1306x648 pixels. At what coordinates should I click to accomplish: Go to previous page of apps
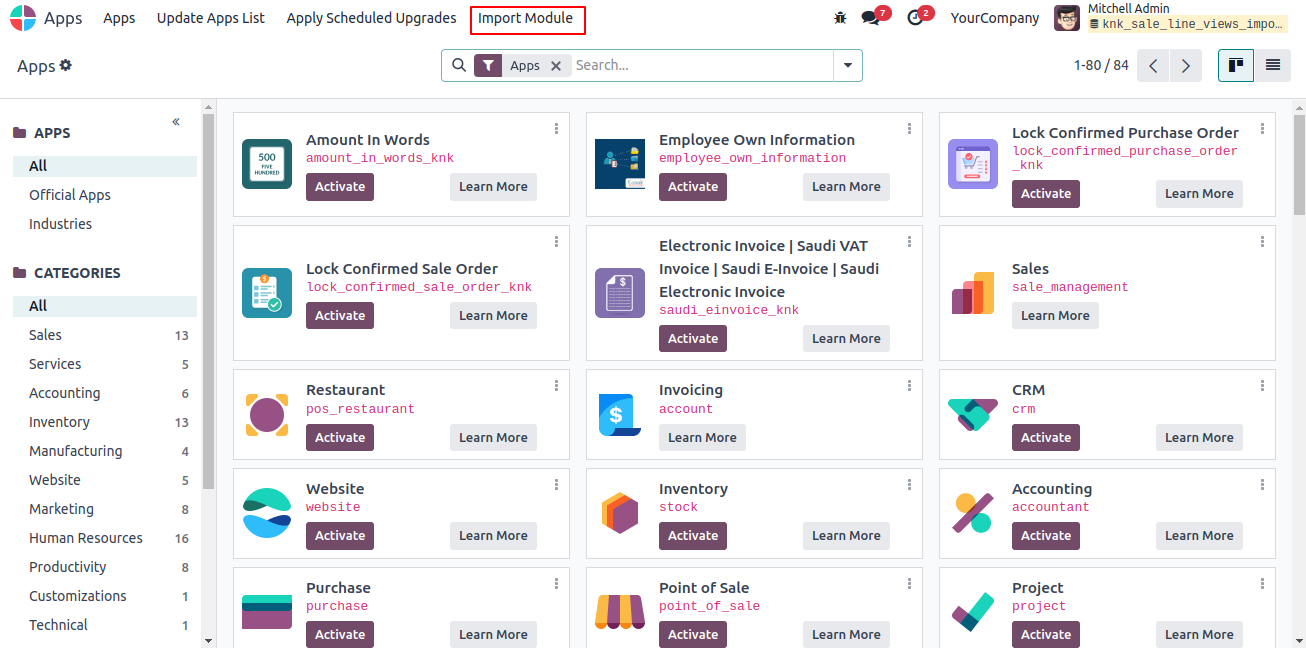[x=1153, y=65]
